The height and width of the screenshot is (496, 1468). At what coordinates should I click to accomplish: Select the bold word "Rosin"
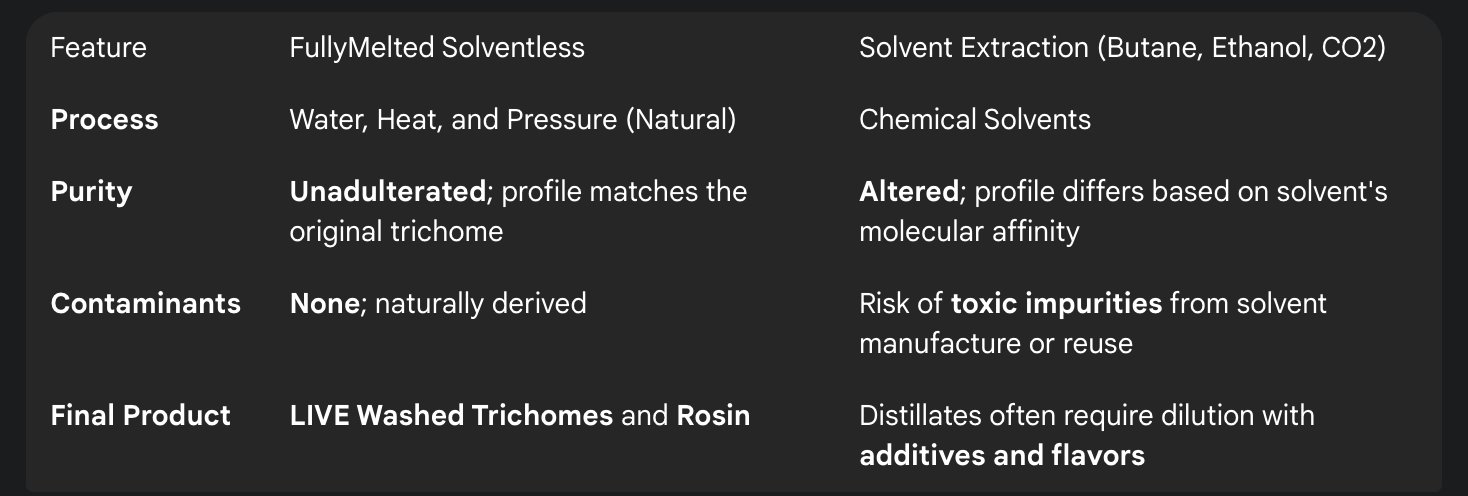[713, 416]
